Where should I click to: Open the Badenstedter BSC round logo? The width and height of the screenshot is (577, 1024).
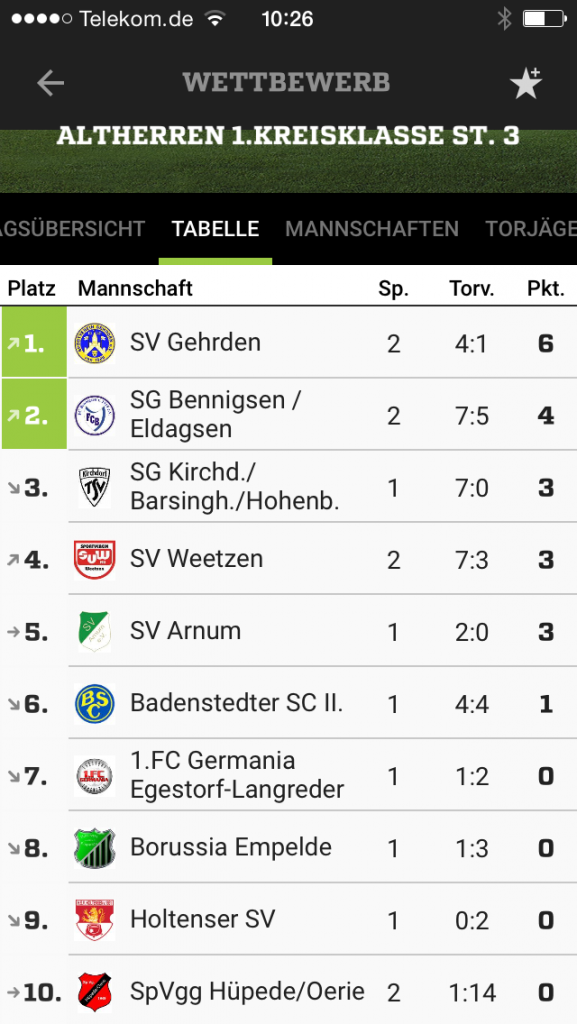tap(95, 704)
